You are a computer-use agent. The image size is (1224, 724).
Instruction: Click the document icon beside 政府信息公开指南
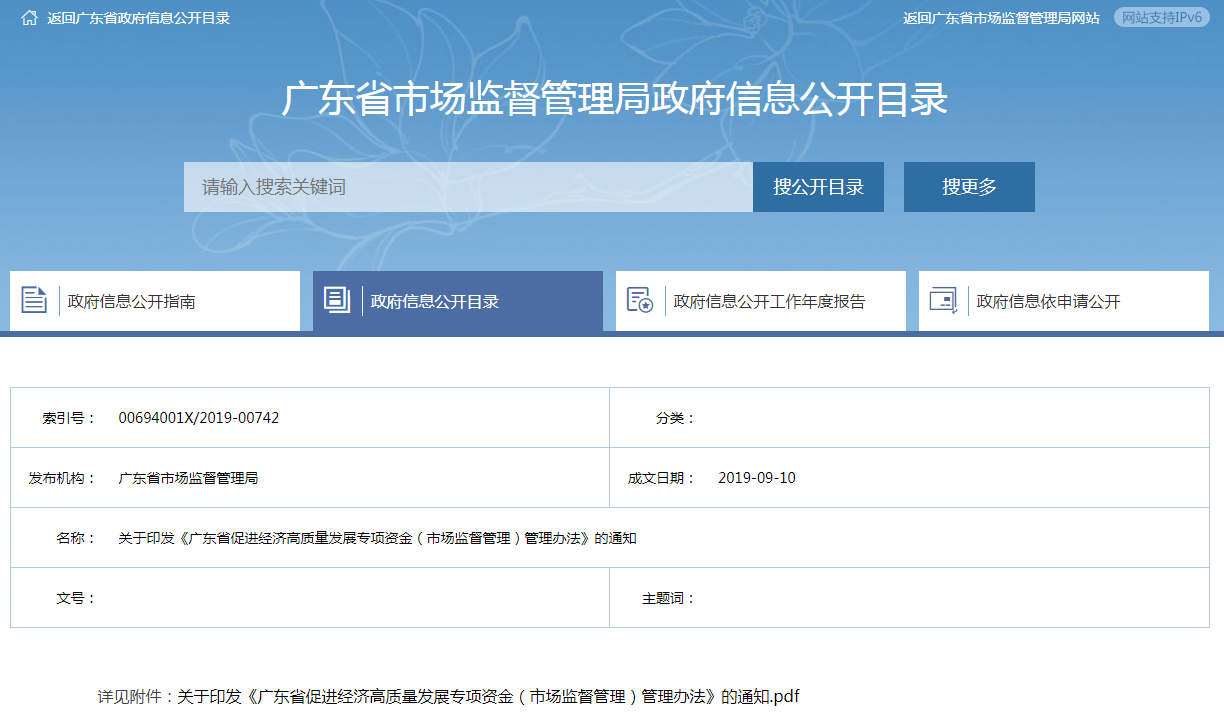34,300
